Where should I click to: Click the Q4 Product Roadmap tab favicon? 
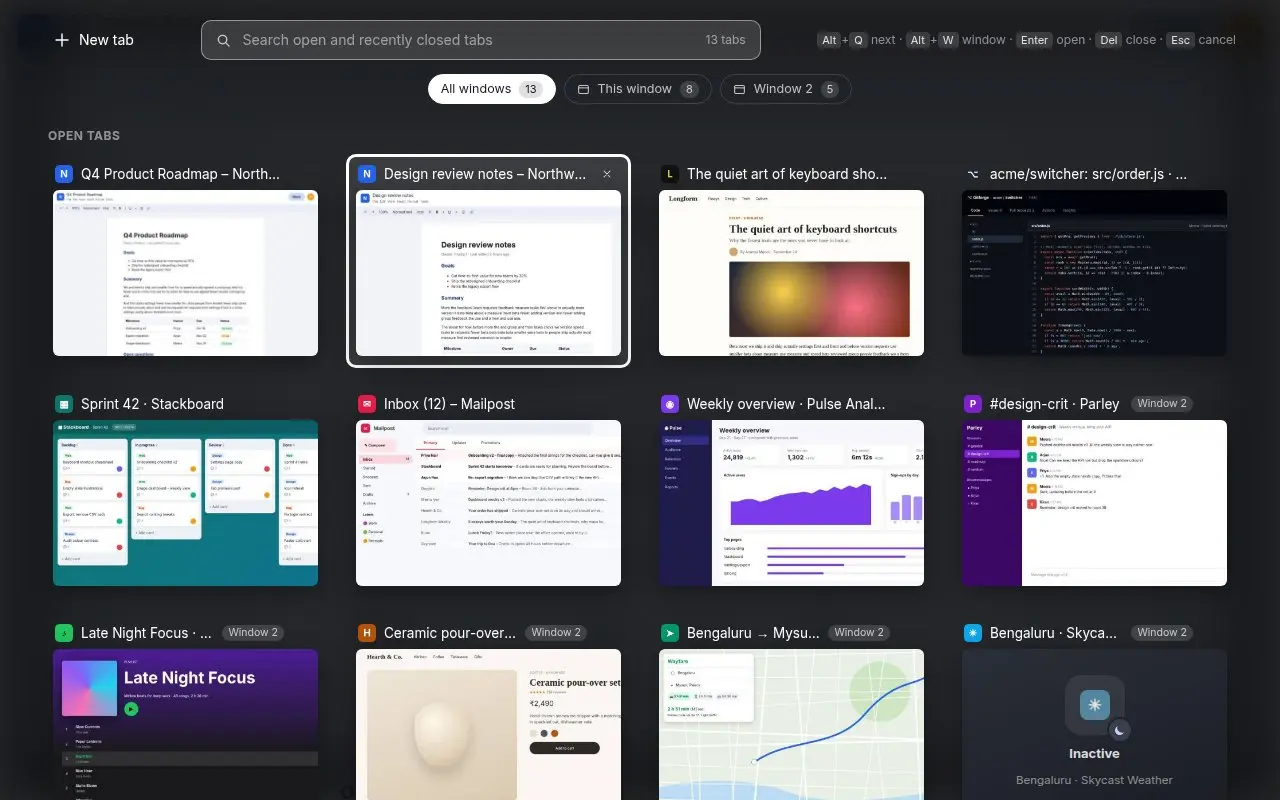(x=64, y=174)
